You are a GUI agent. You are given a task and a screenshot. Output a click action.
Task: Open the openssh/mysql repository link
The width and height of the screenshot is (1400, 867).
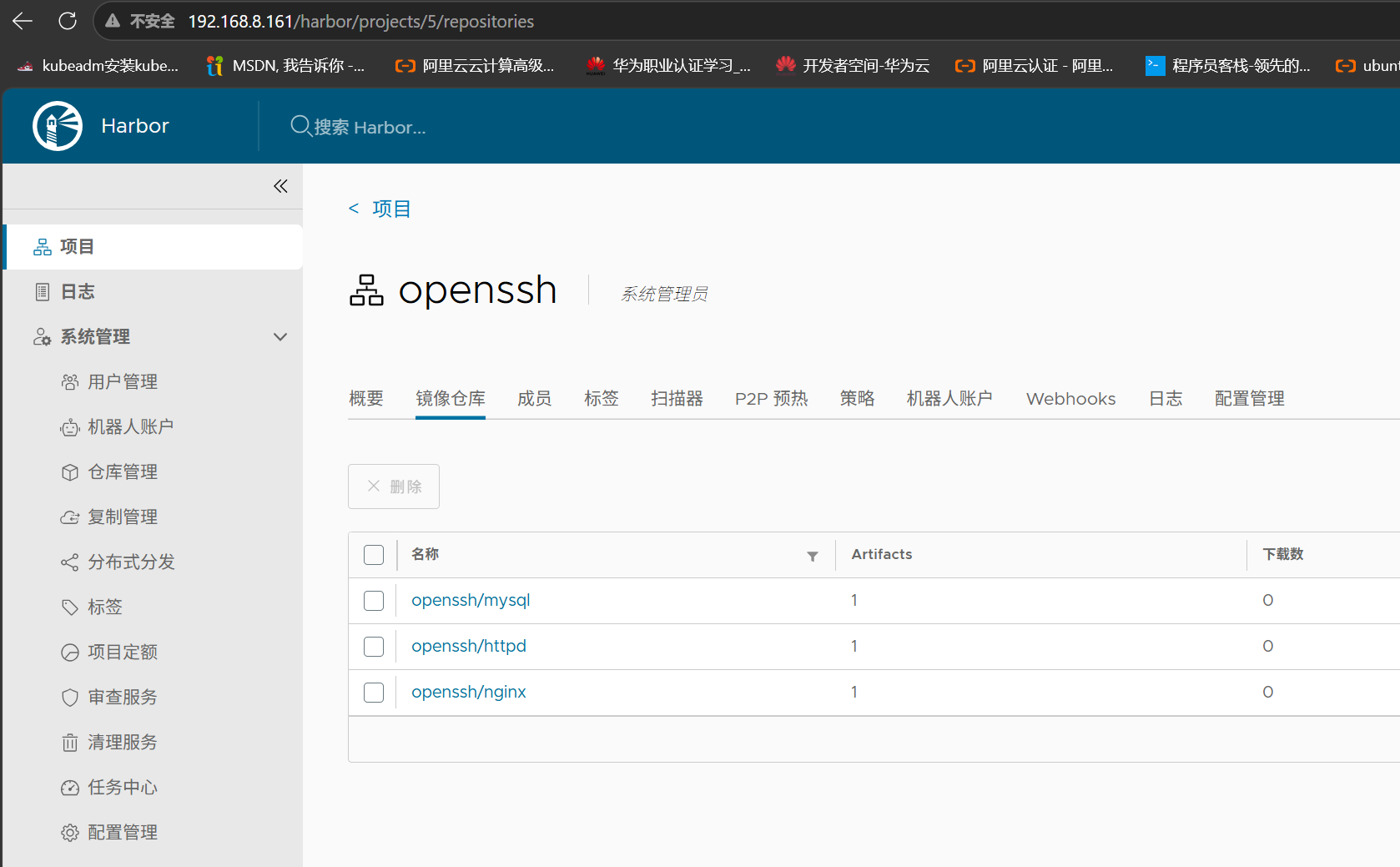(x=471, y=601)
